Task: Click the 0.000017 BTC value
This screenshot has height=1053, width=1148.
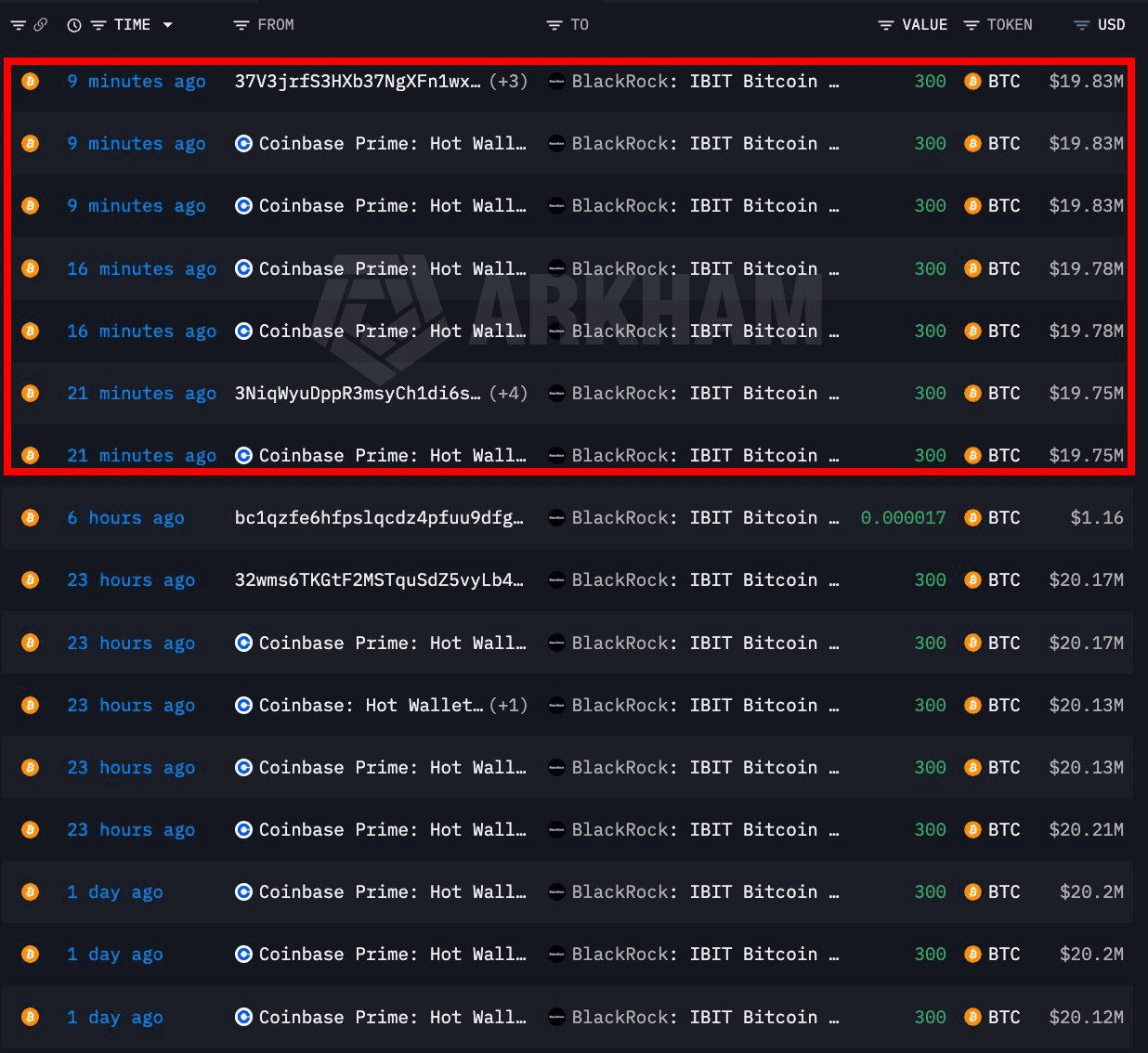Action: [x=903, y=518]
